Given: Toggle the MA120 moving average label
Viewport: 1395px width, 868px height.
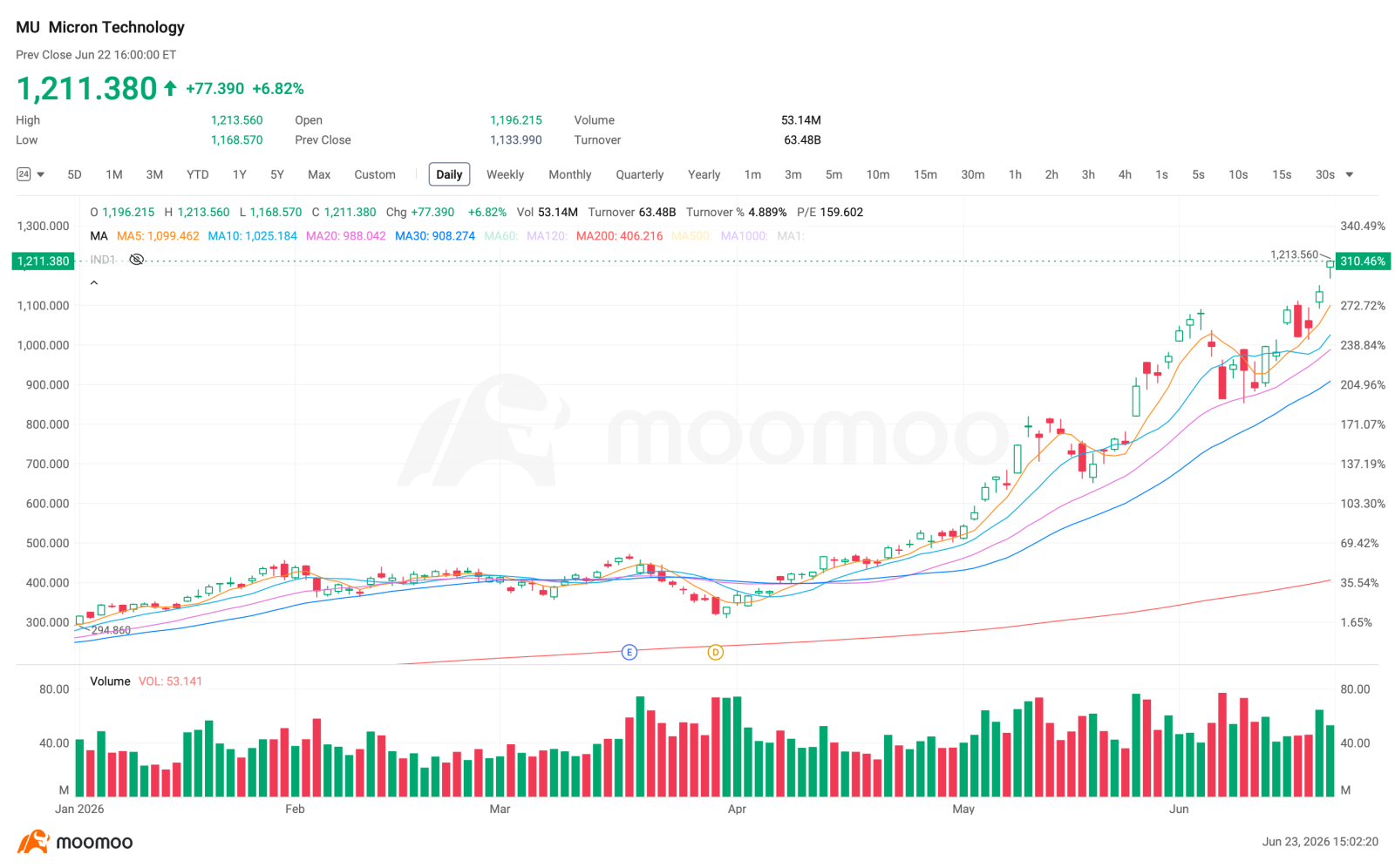Looking at the screenshot, I should point(547,236).
